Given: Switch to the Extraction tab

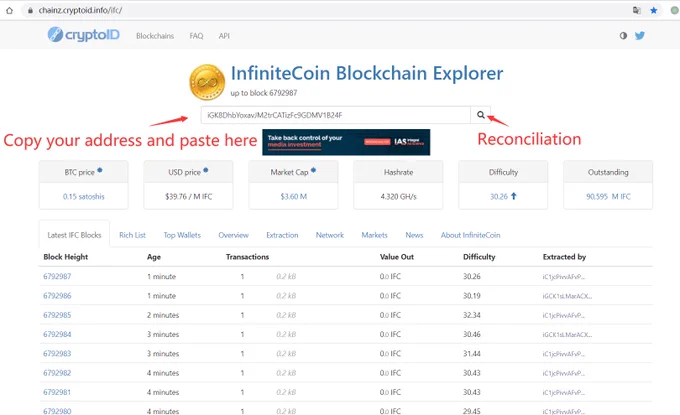Looking at the screenshot, I should pyautogui.click(x=282, y=235).
